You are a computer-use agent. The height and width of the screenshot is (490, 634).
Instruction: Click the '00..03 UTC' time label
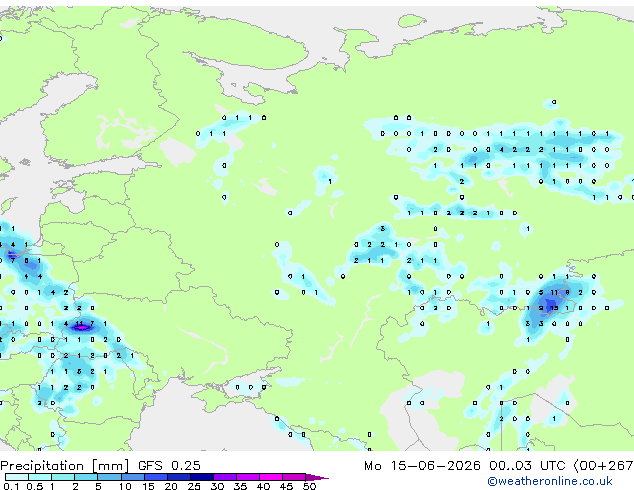coord(527,466)
